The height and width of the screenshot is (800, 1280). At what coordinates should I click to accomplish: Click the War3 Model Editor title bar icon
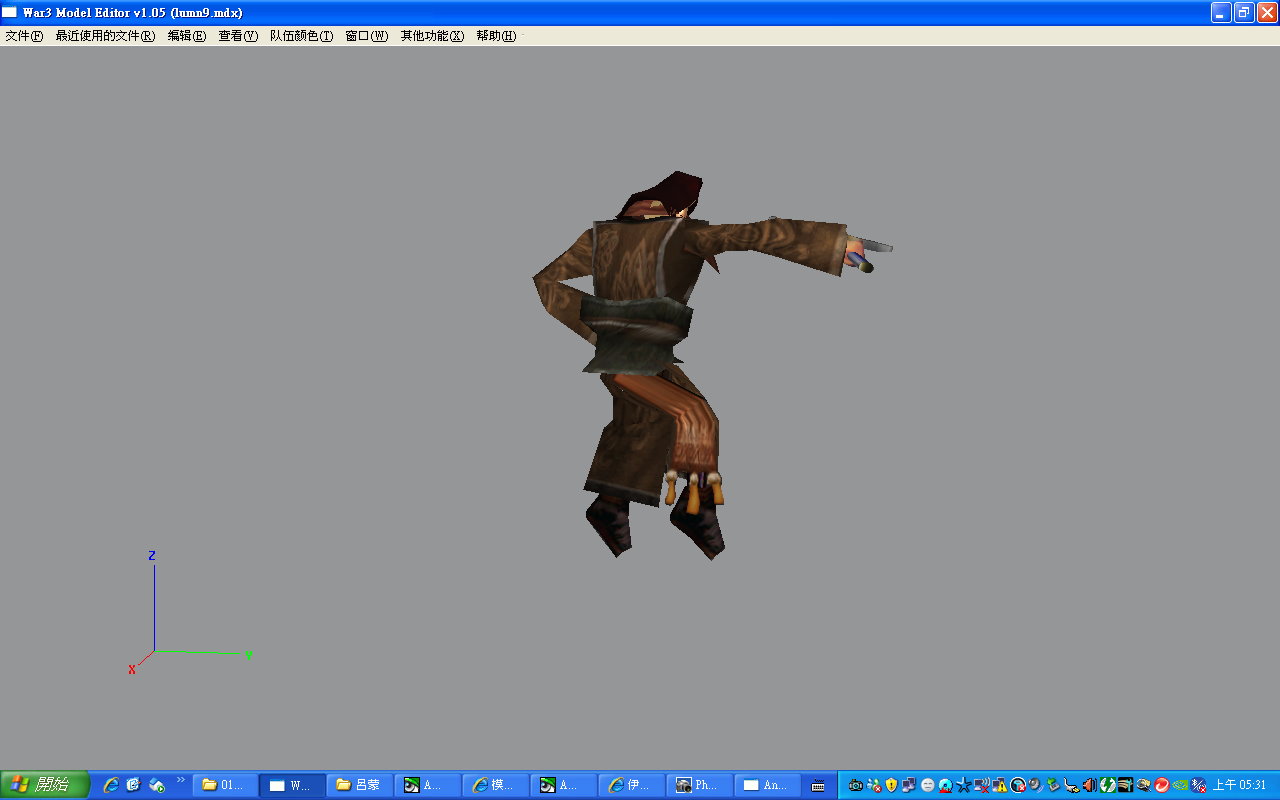click(9, 12)
